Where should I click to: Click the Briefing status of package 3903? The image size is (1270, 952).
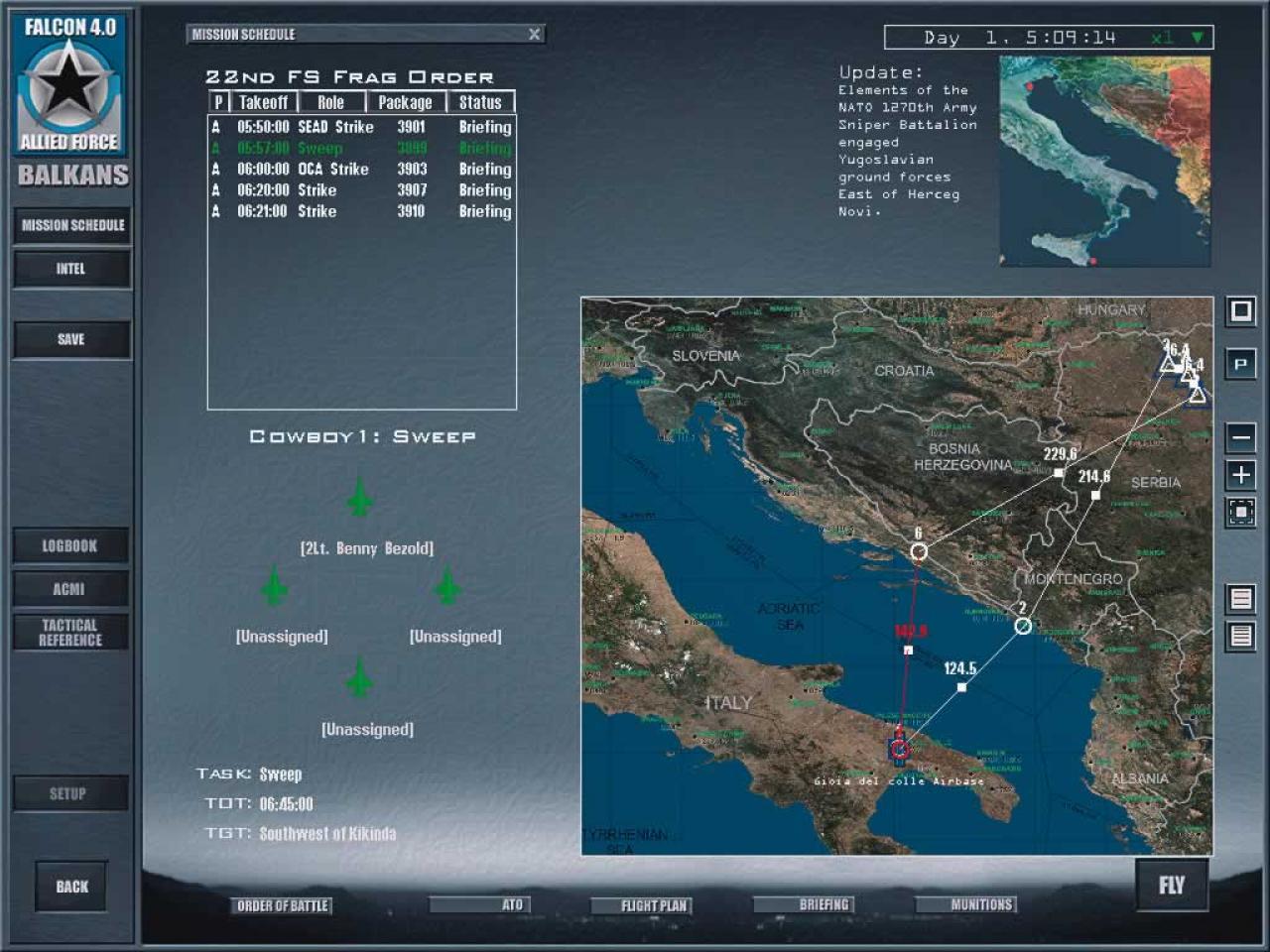click(485, 170)
